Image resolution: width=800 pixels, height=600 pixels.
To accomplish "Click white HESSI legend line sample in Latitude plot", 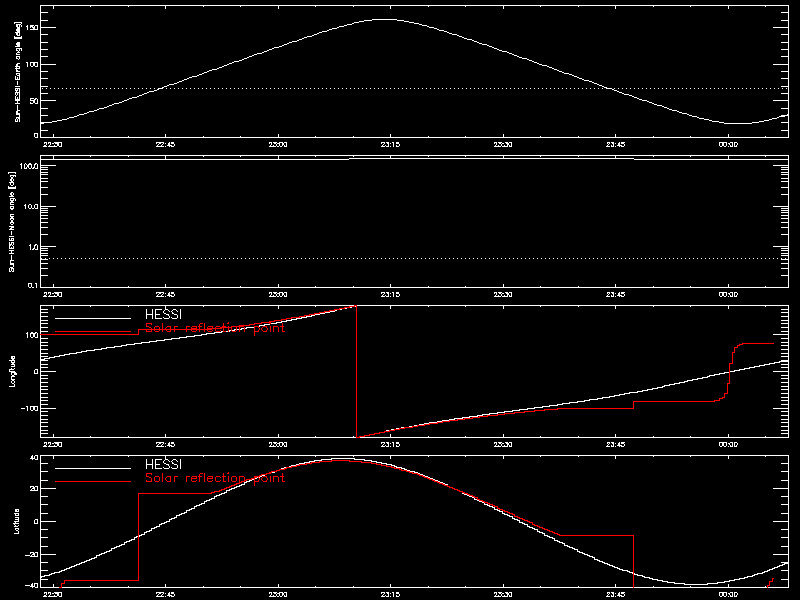I will pos(93,468).
